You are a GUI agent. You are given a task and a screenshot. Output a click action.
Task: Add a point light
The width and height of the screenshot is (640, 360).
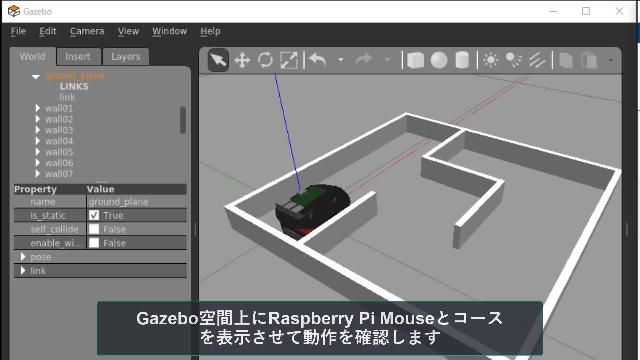[491, 60]
